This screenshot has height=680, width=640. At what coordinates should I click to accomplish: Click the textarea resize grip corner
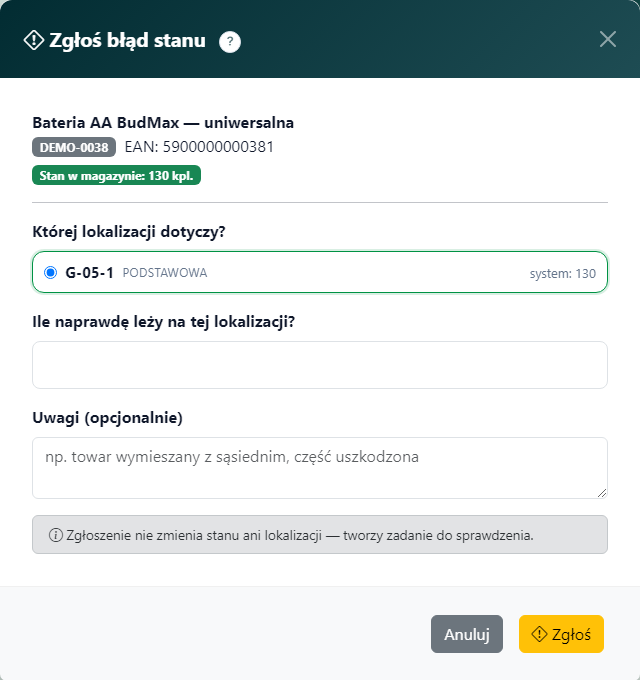point(601,493)
